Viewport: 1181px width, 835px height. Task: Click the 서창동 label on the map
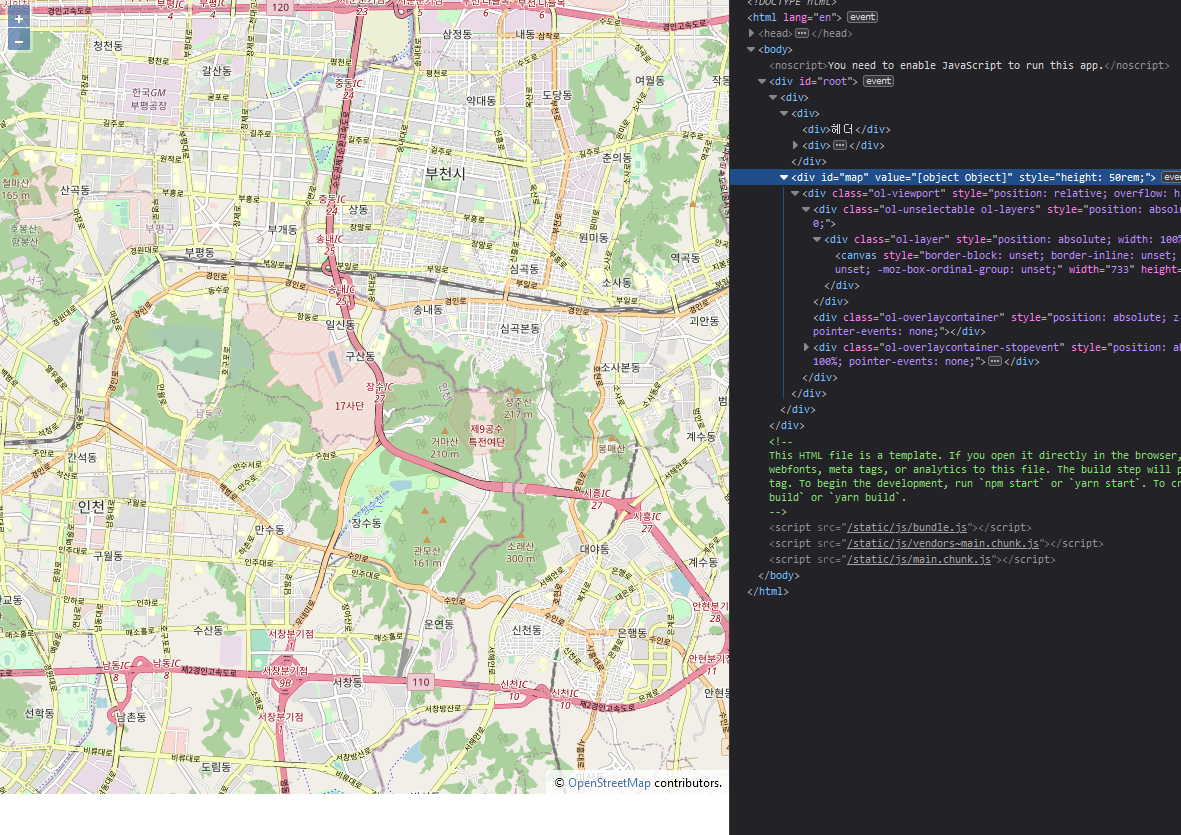(x=347, y=681)
